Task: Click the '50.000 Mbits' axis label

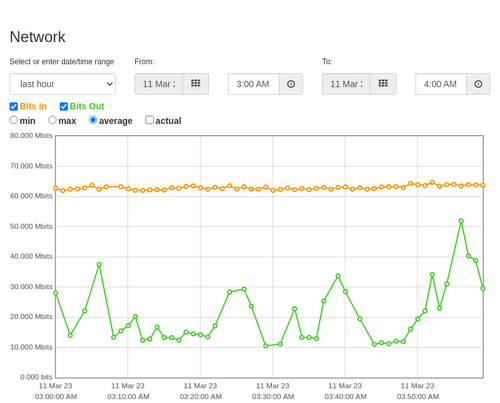Action: (x=31, y=227)
